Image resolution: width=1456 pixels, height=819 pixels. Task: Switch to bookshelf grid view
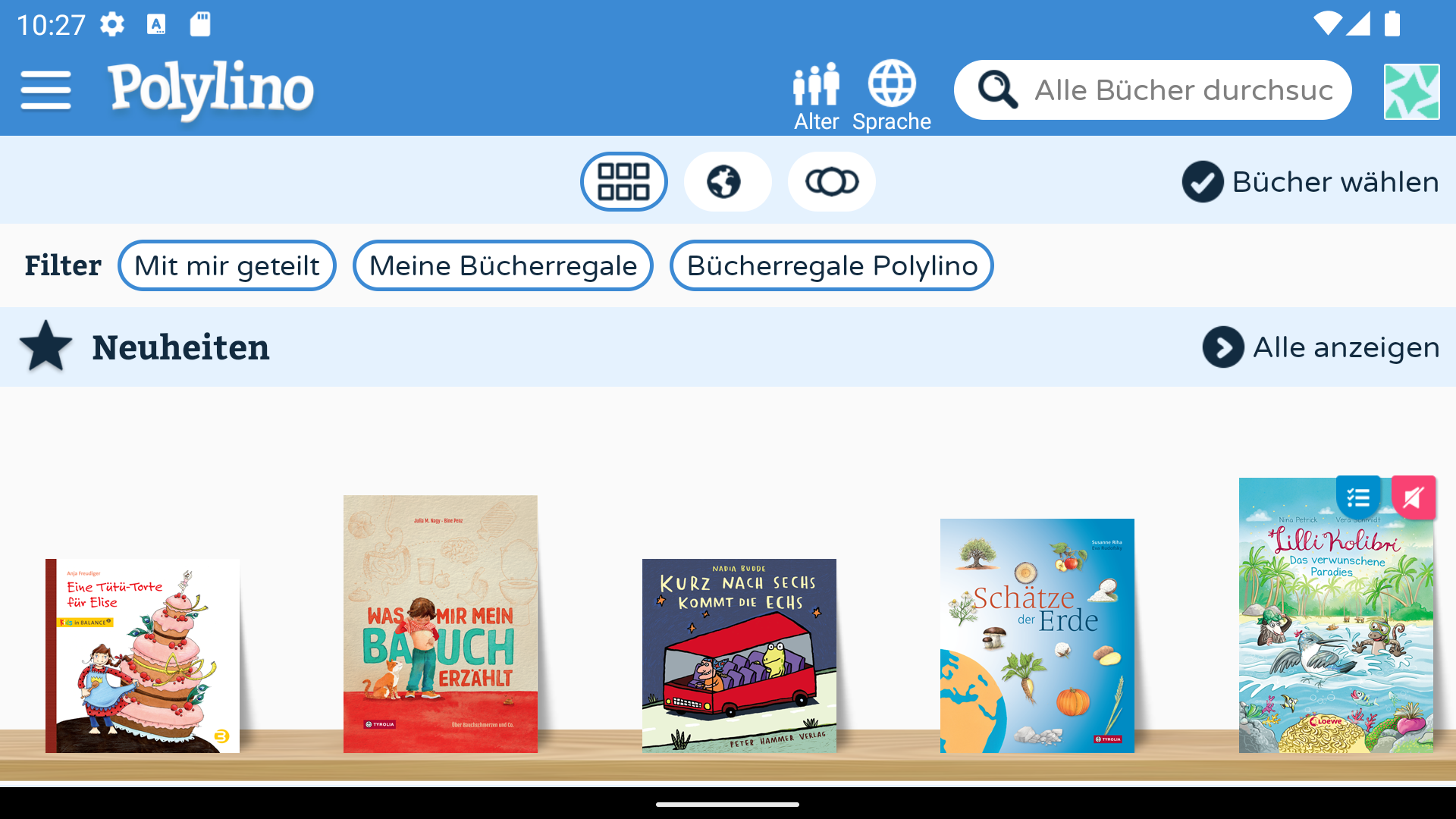[623, 181]
